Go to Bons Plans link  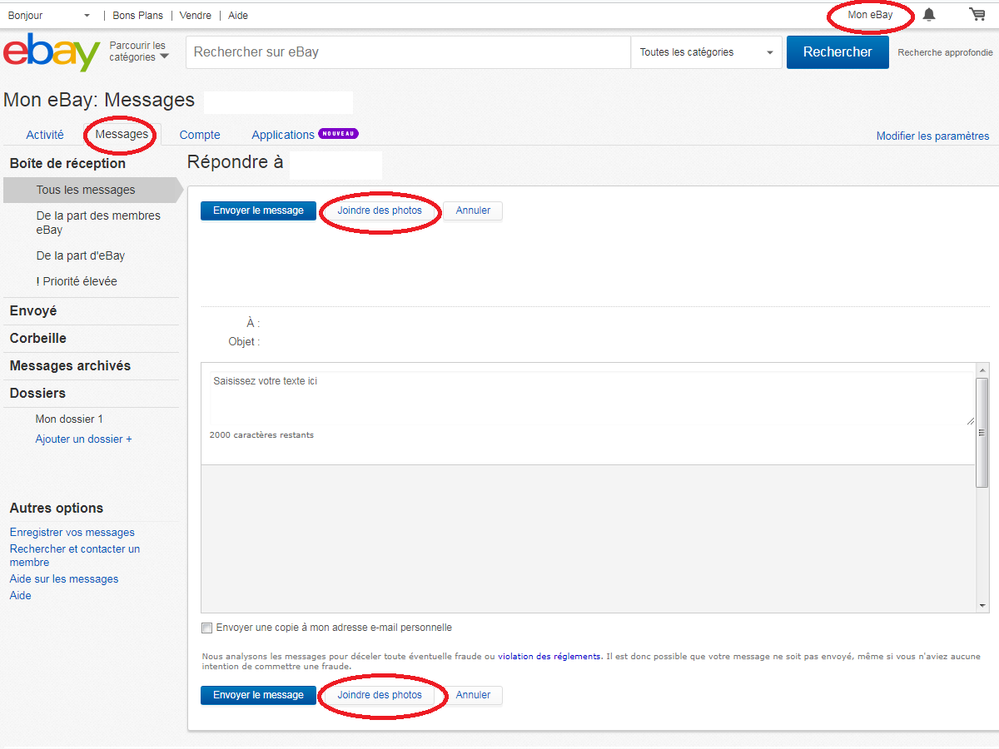click(138, 15)
